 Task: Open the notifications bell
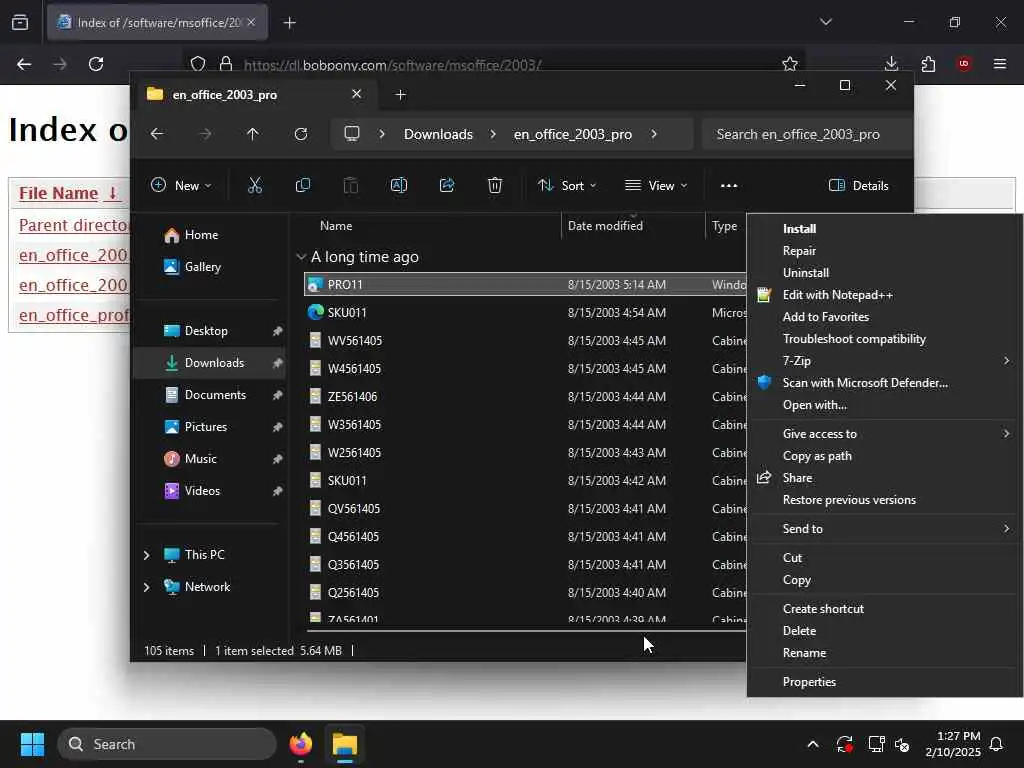pyautogui.click(x=997, y=744)
